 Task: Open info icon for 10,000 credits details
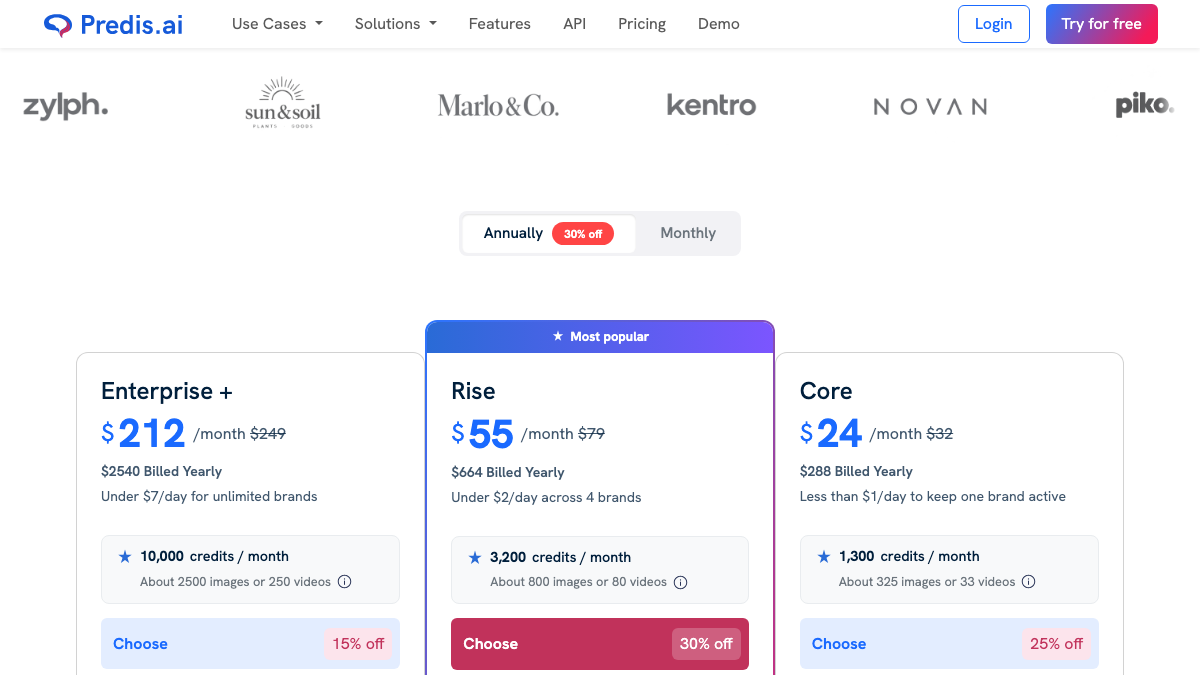click(345, 582)
